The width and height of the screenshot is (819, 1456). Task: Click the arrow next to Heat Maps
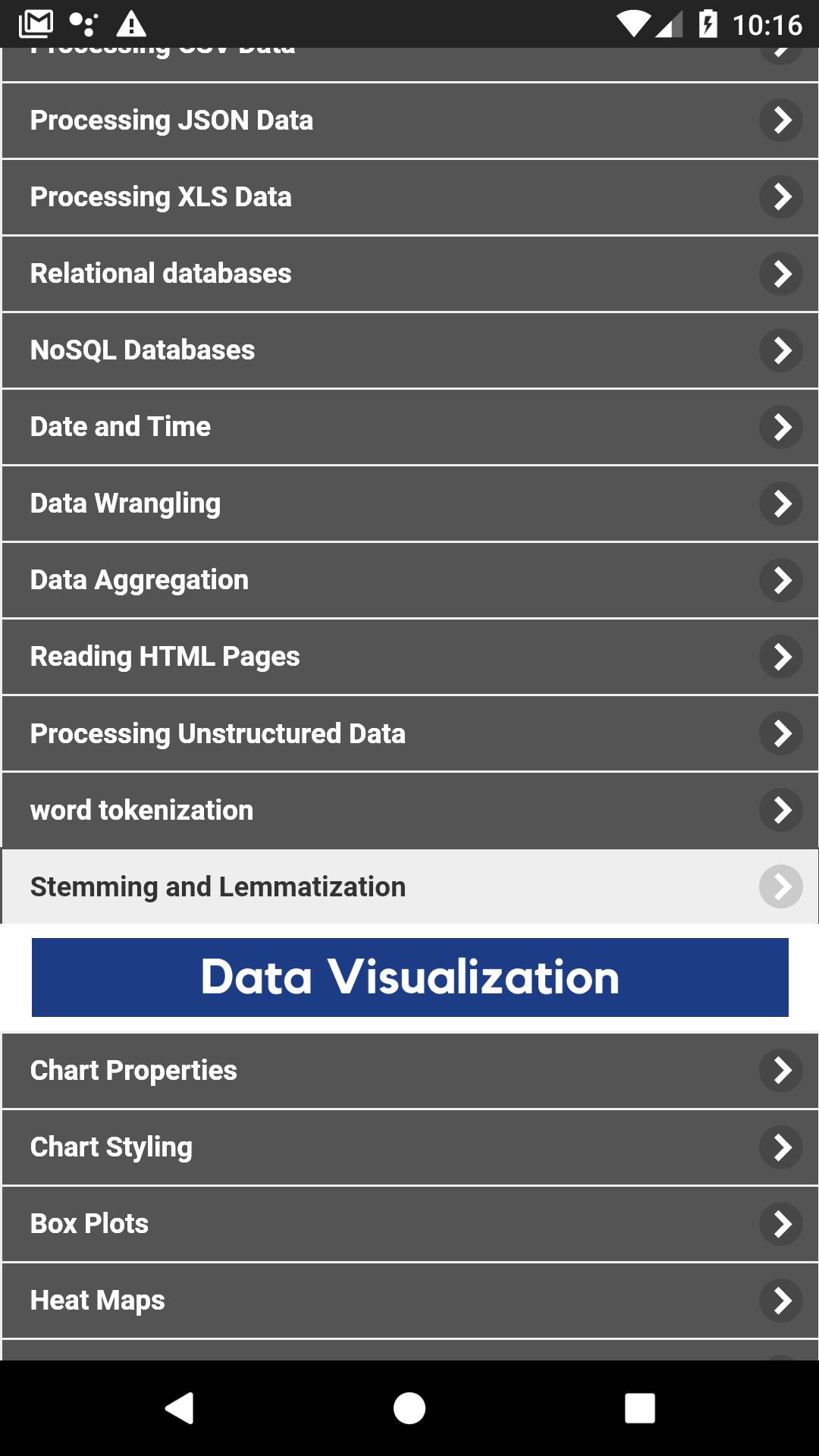781,1301
